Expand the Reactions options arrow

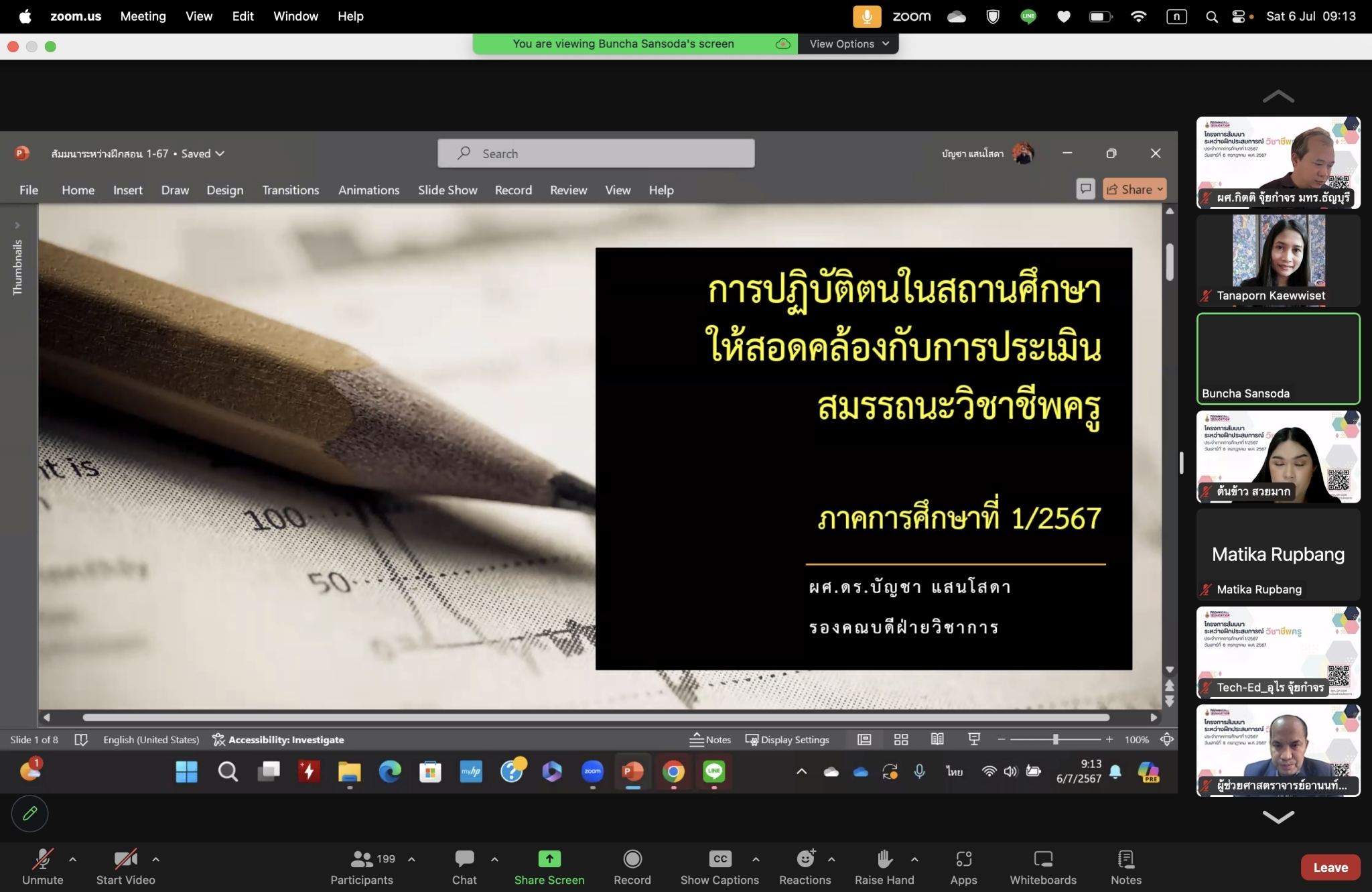click(x=831, y=859)
